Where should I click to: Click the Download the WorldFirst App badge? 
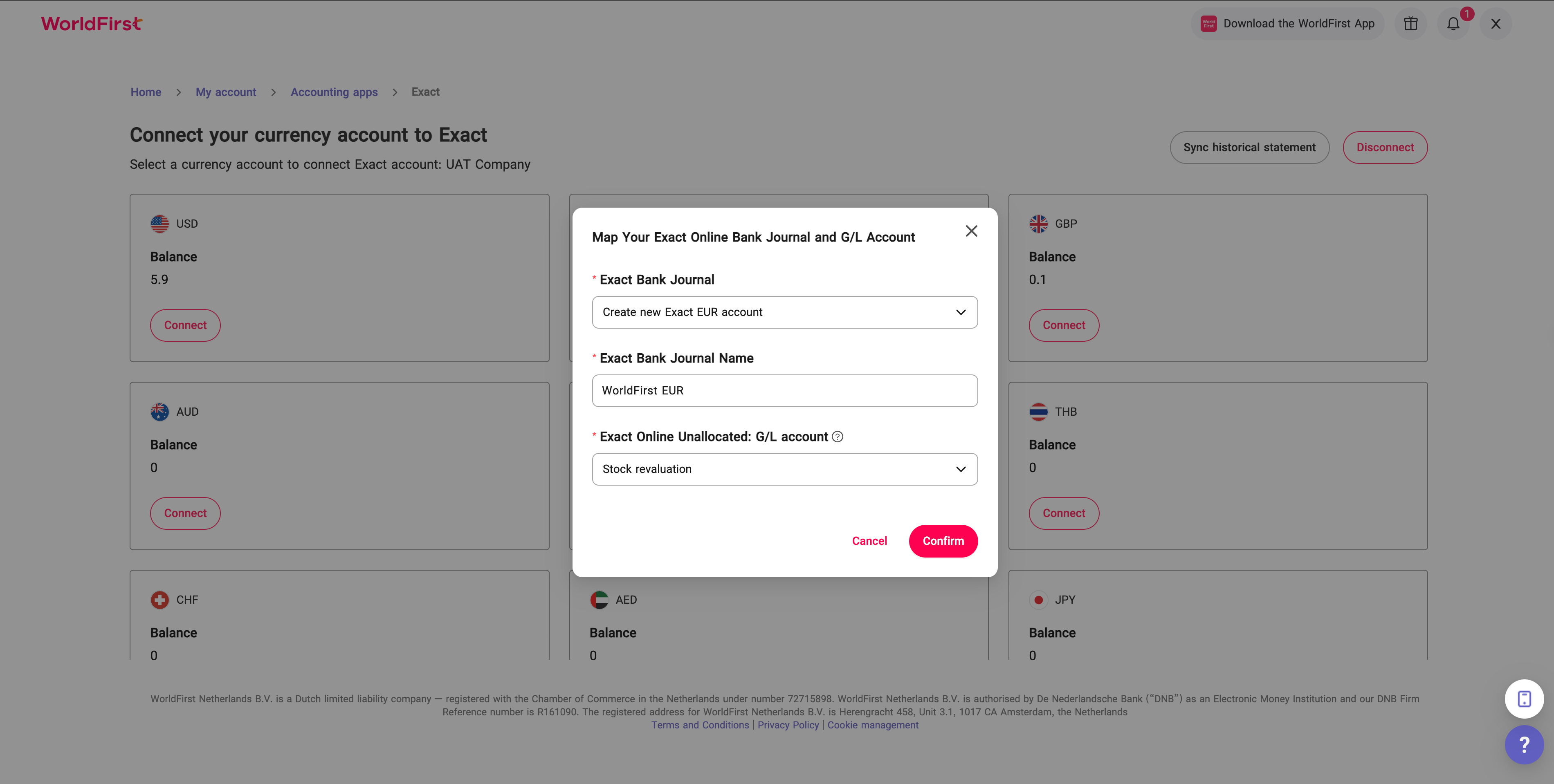[x=1287, y=24]
